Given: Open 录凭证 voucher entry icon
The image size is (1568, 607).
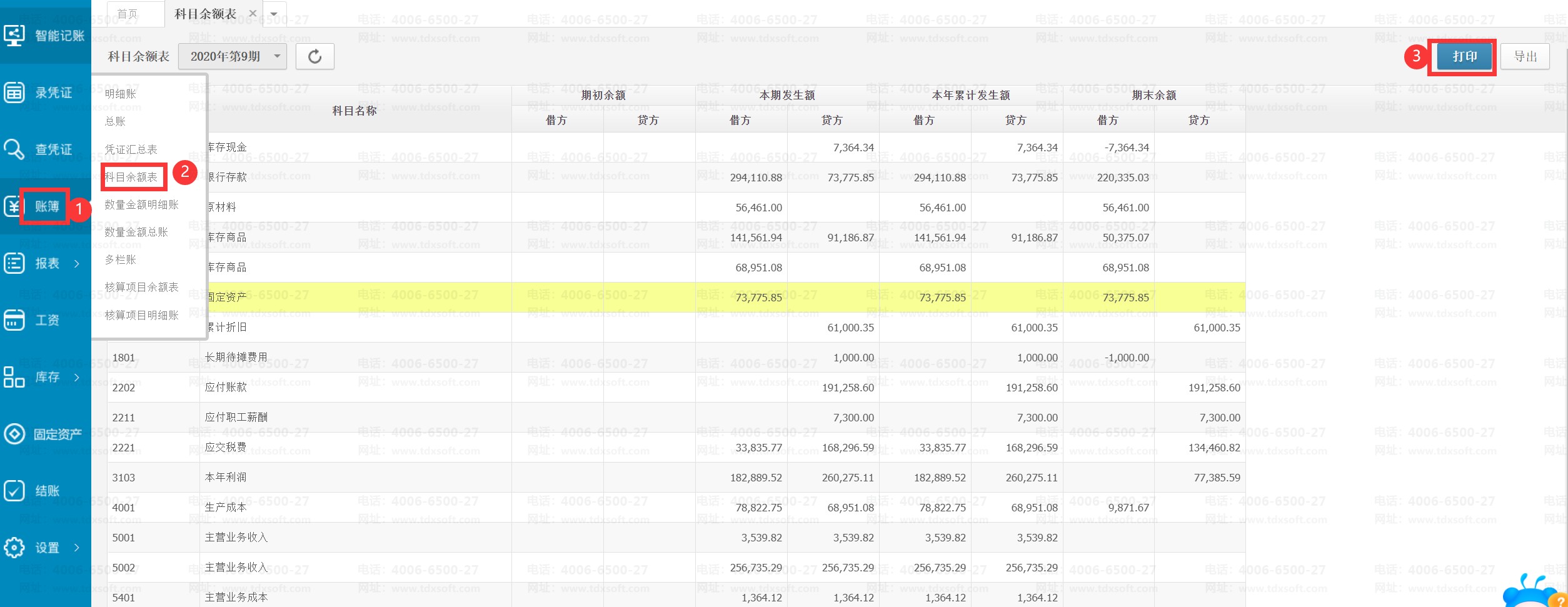Looking at the screenshot, I should tap(14, 92).
